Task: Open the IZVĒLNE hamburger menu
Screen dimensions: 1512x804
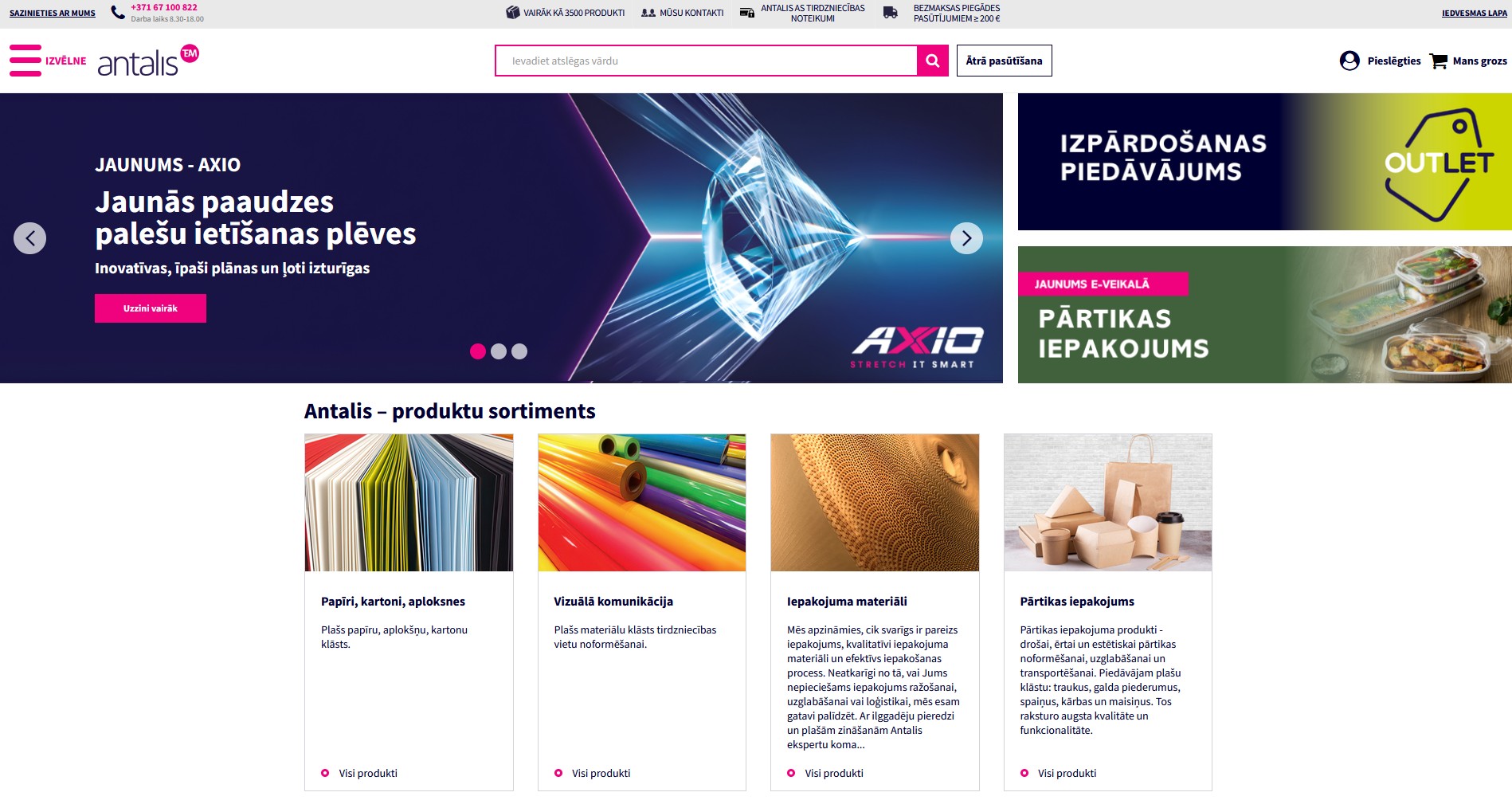Action: coord(25,61)
